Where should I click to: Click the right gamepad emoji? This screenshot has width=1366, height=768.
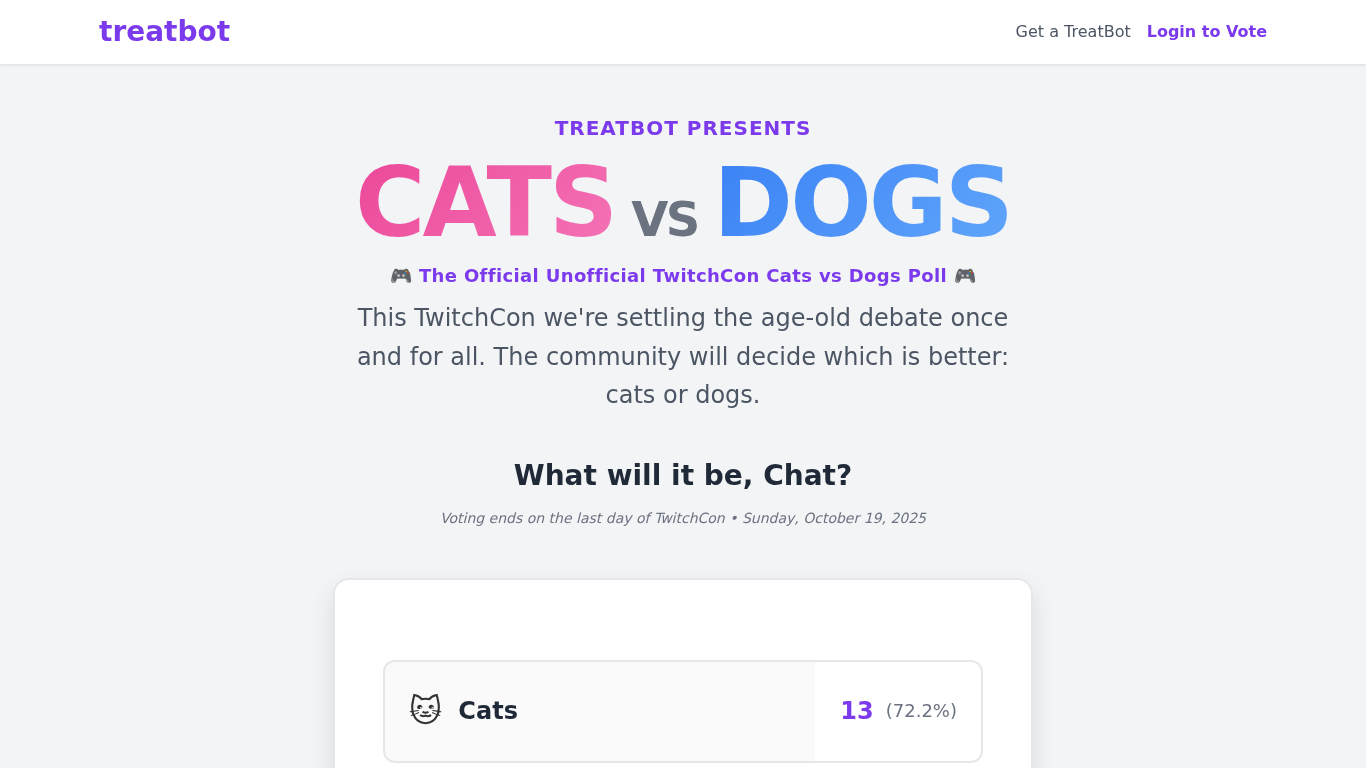click(964, 276)
